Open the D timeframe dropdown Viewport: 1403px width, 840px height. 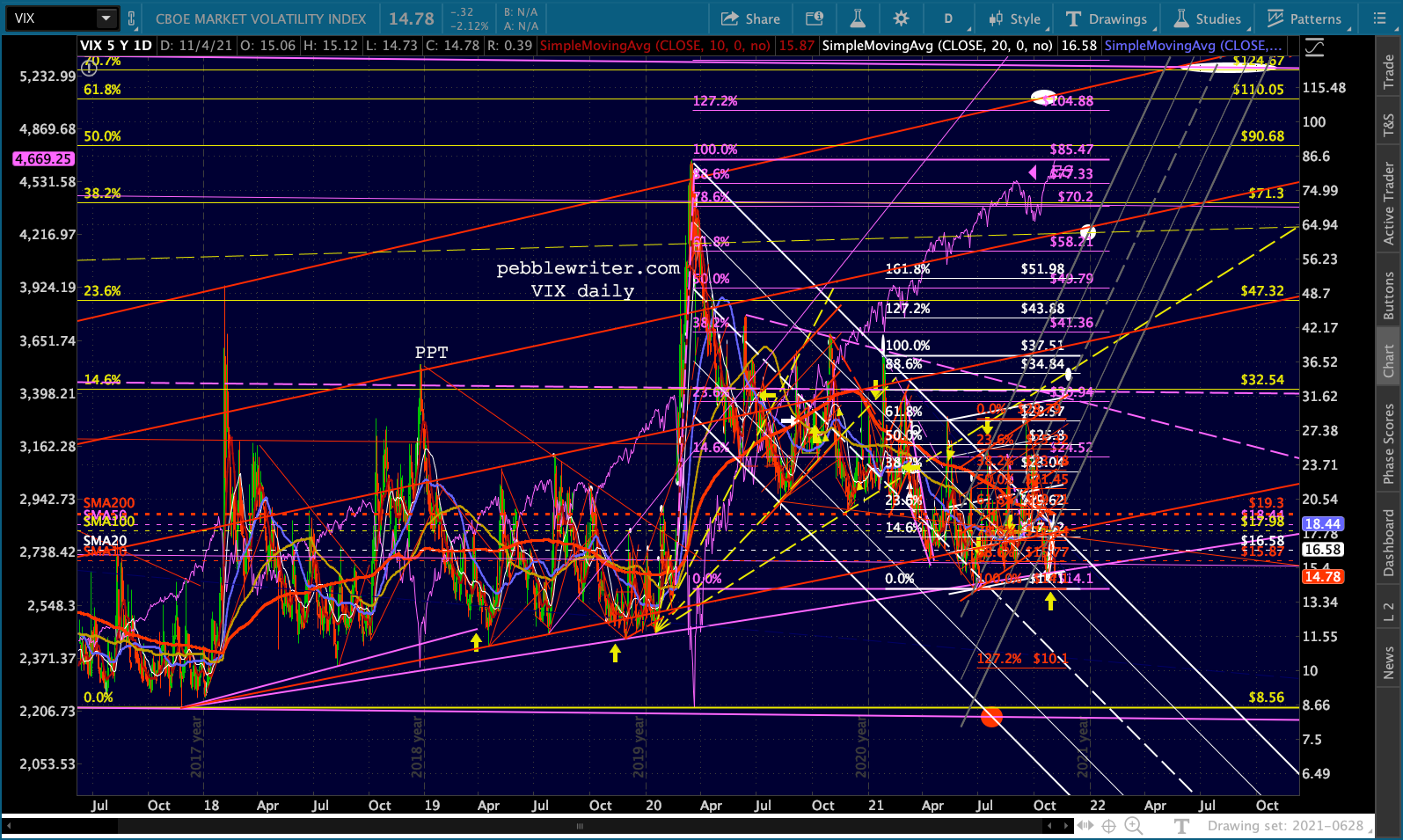coord(948,18)
